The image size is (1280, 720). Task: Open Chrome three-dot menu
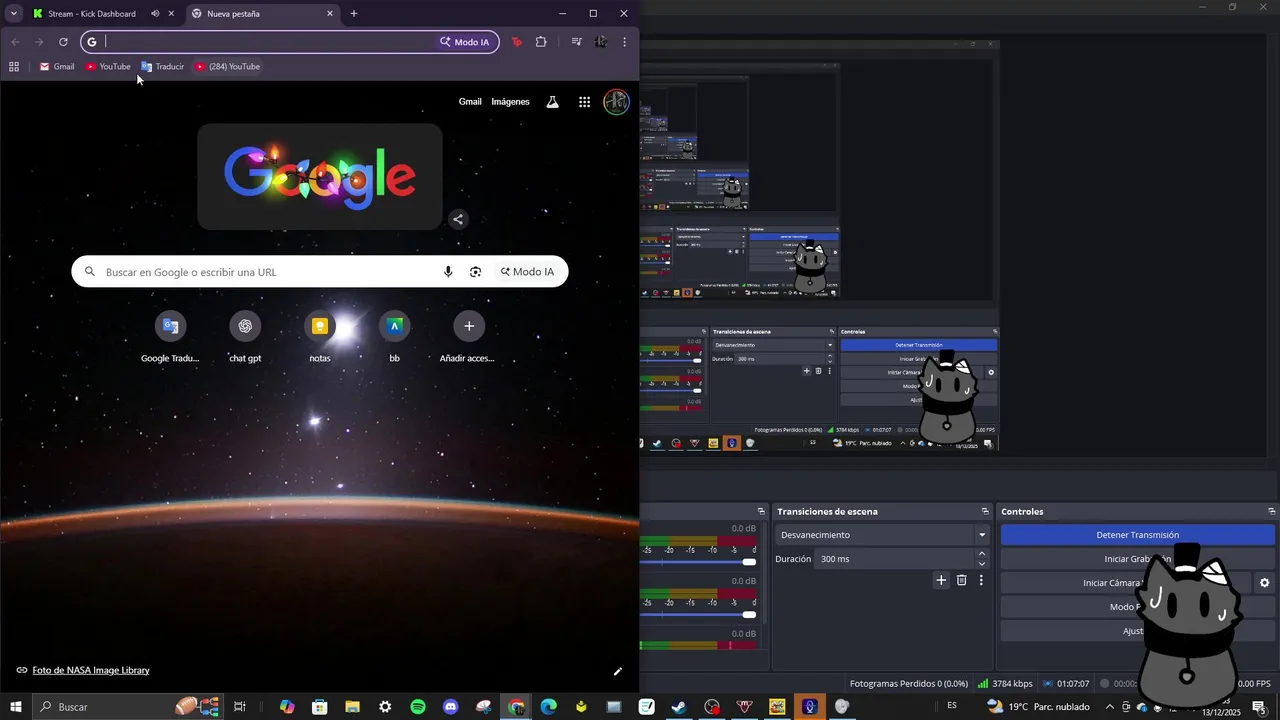pos(624,42)
